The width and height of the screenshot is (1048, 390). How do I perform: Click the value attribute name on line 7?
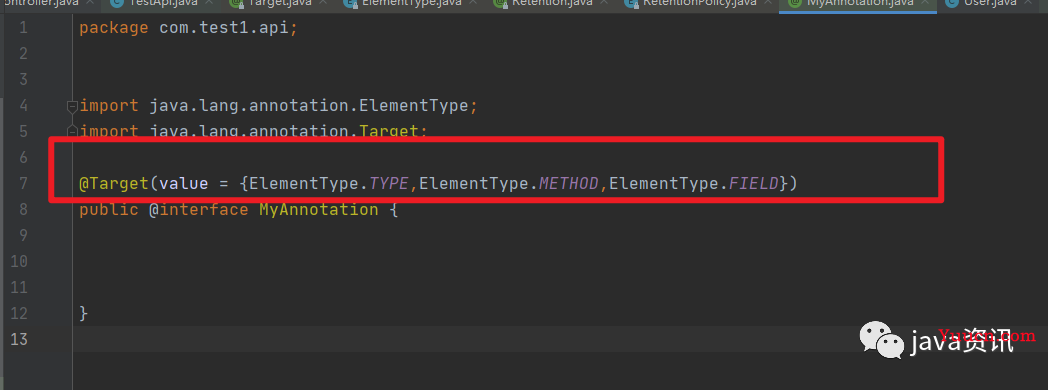click(x=183, y=183)
